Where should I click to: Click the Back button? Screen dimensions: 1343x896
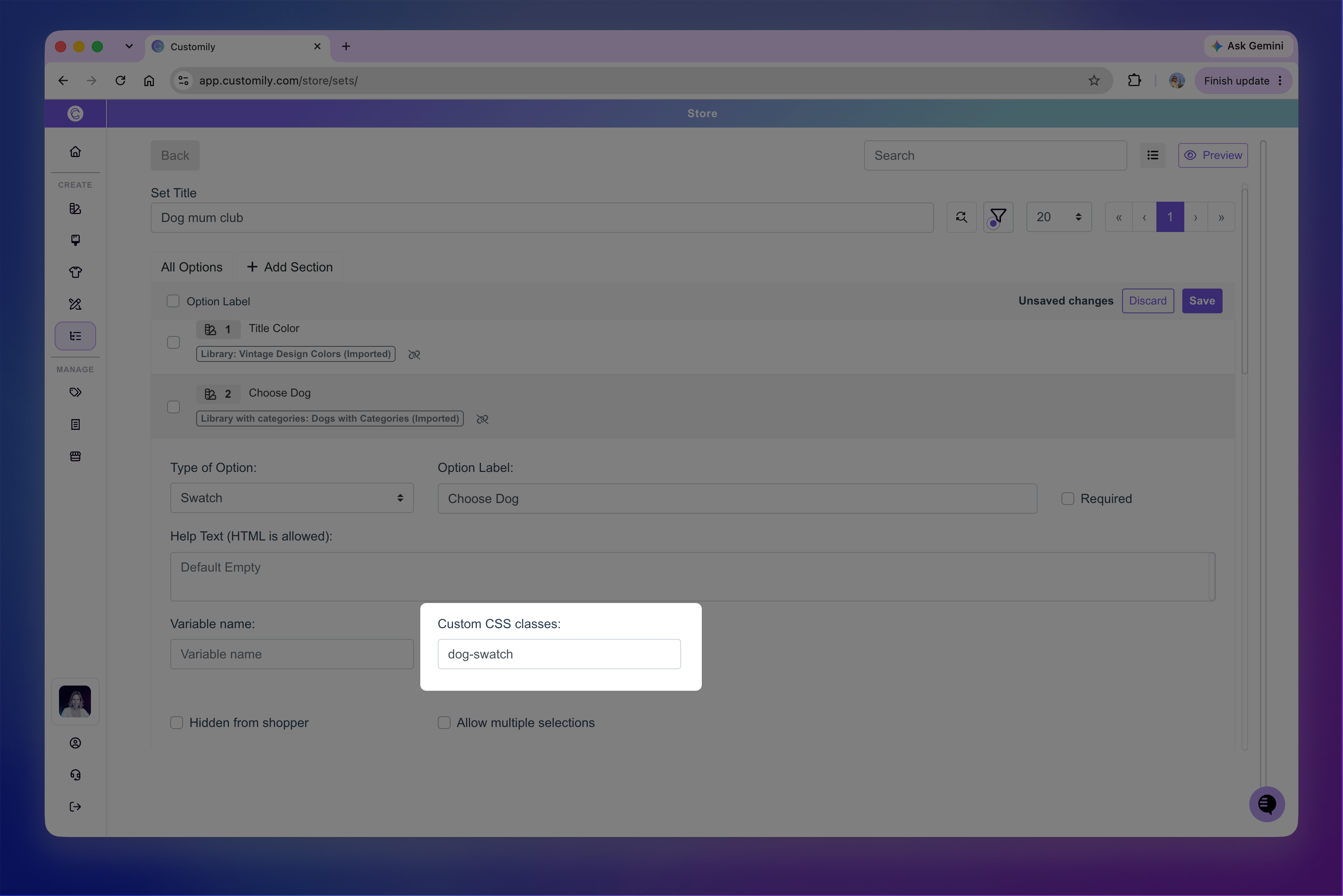point(175,155)
